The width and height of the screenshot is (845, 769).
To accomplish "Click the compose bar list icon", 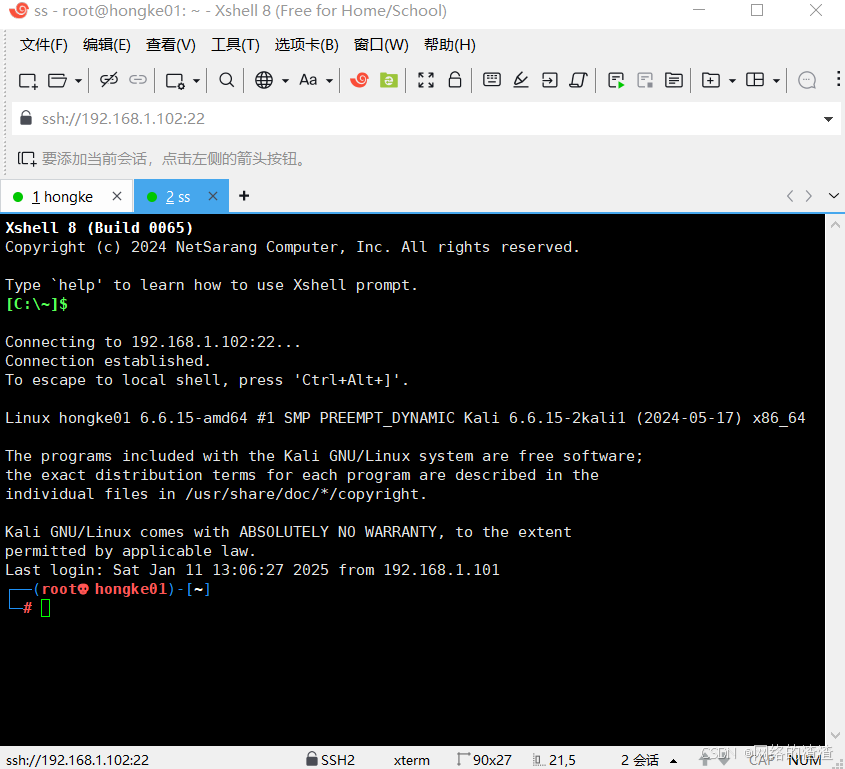I will click(x=674, y=80).
